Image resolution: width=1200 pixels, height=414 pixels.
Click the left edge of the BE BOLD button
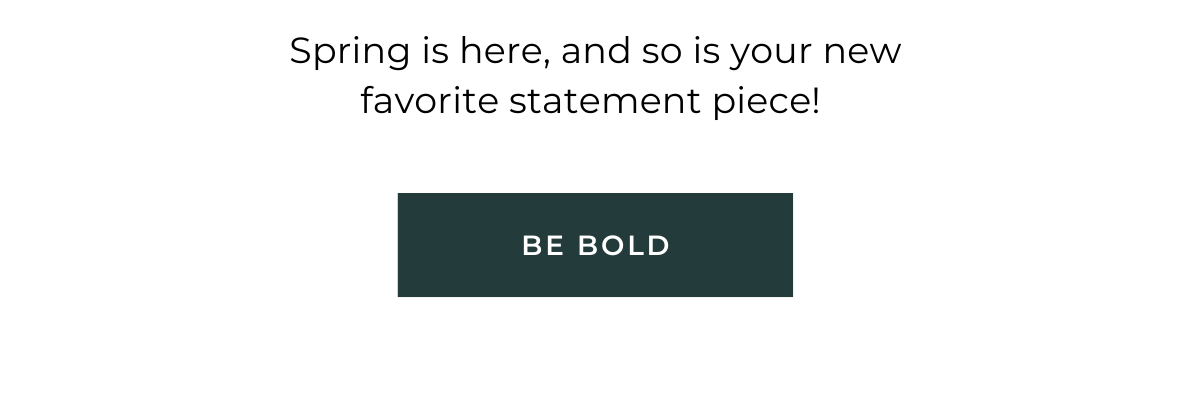(x=404, y=245)
